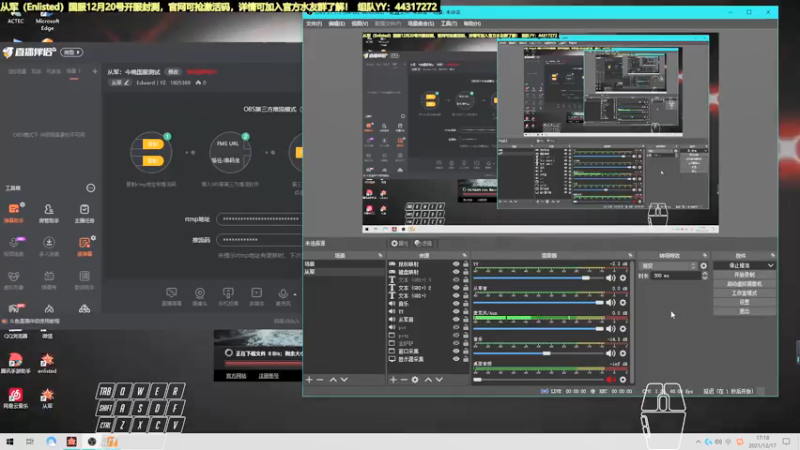Image resolution: width=800 pixels, height=450 pixels.
Task: Remove the selected scene in OBS
Action: [x=320, y=380]
